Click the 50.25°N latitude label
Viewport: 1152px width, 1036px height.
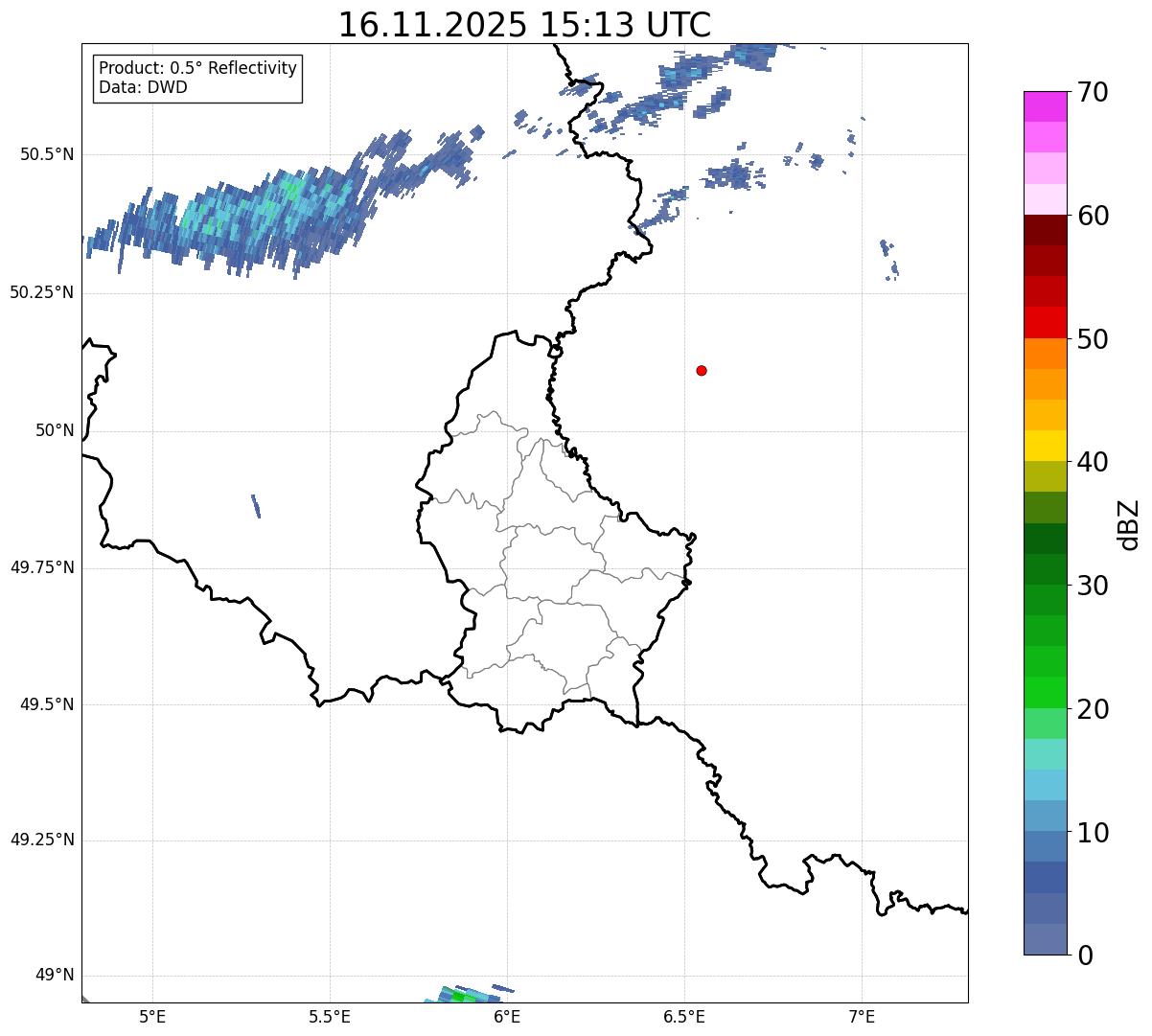click(x=42, y=292)
